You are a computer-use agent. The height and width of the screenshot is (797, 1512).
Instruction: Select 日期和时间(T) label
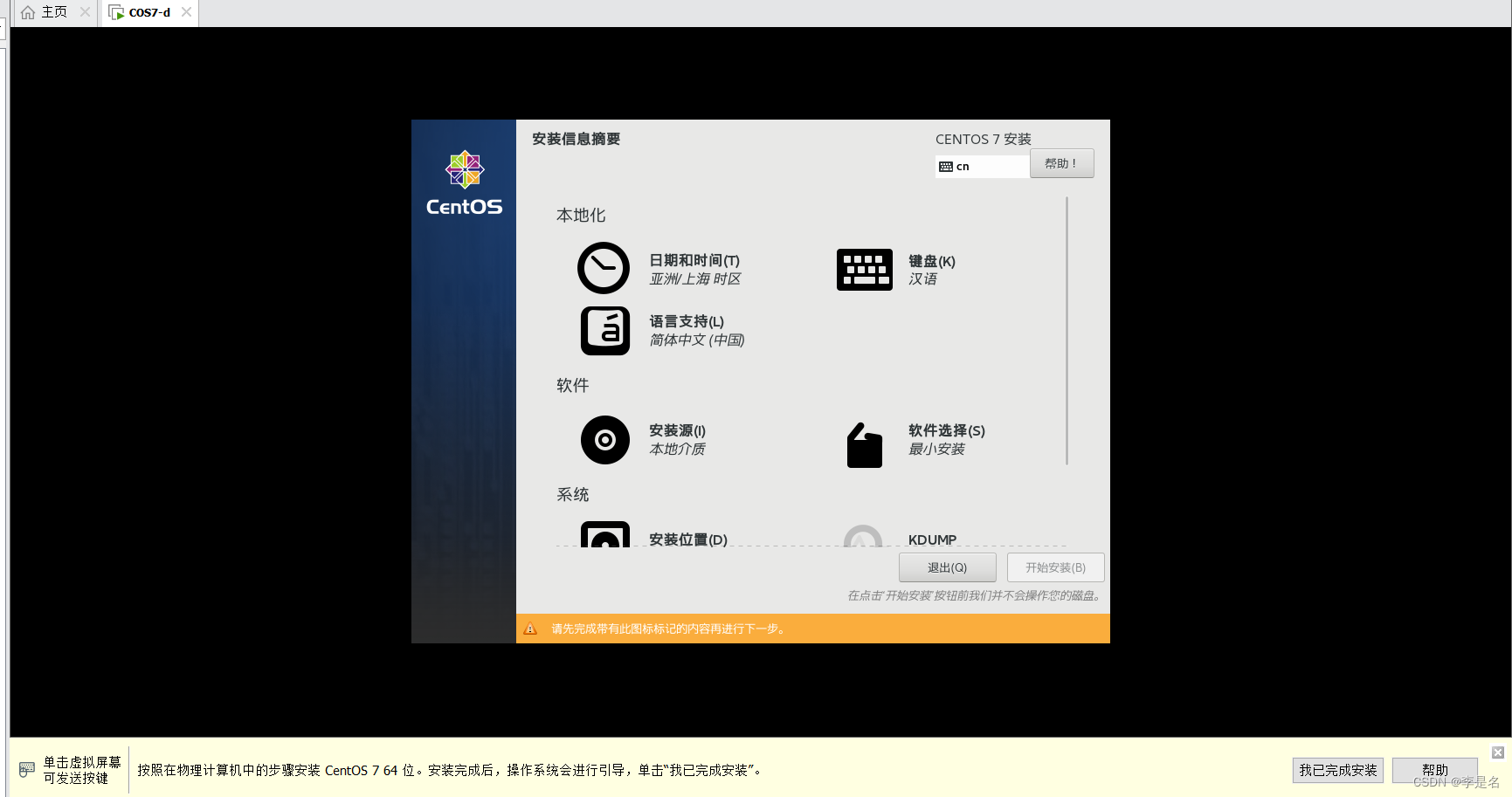[694, 260]
